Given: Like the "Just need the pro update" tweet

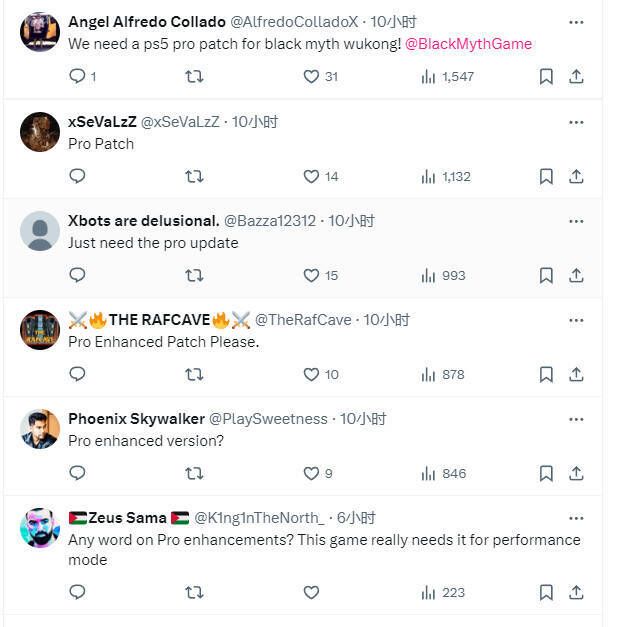Looking at the screenshot, I should click(x=311, y=275).
